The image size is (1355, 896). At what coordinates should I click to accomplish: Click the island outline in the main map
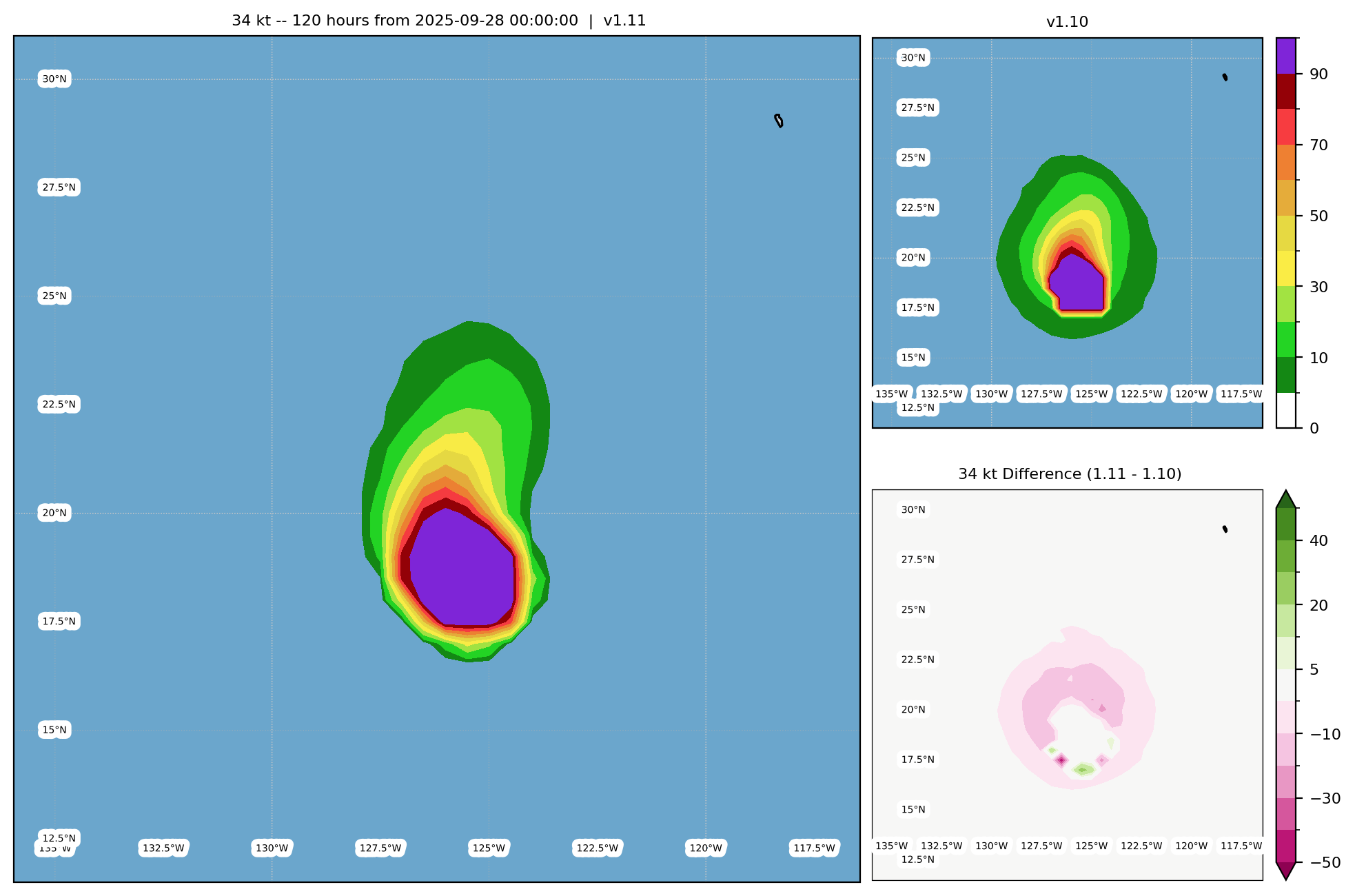point(779,121)
